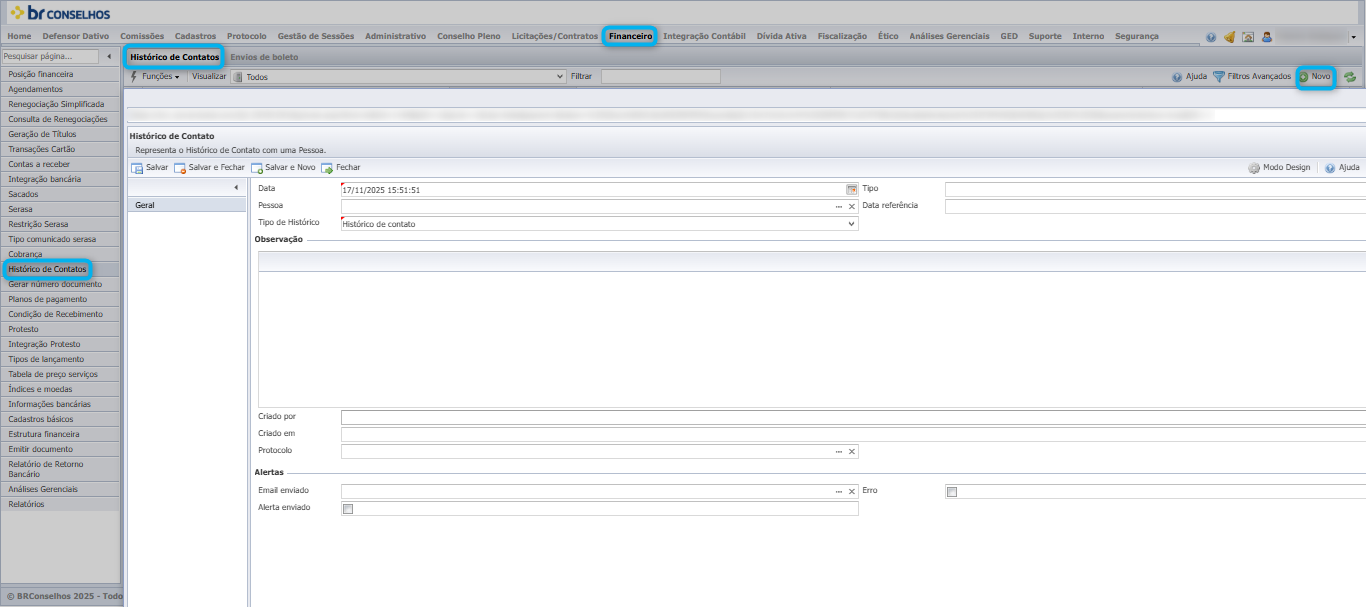The height and width of the screenshot is (607, 1366).
Task: Click the user profile avatar icon
Action: click(1267, 37)
